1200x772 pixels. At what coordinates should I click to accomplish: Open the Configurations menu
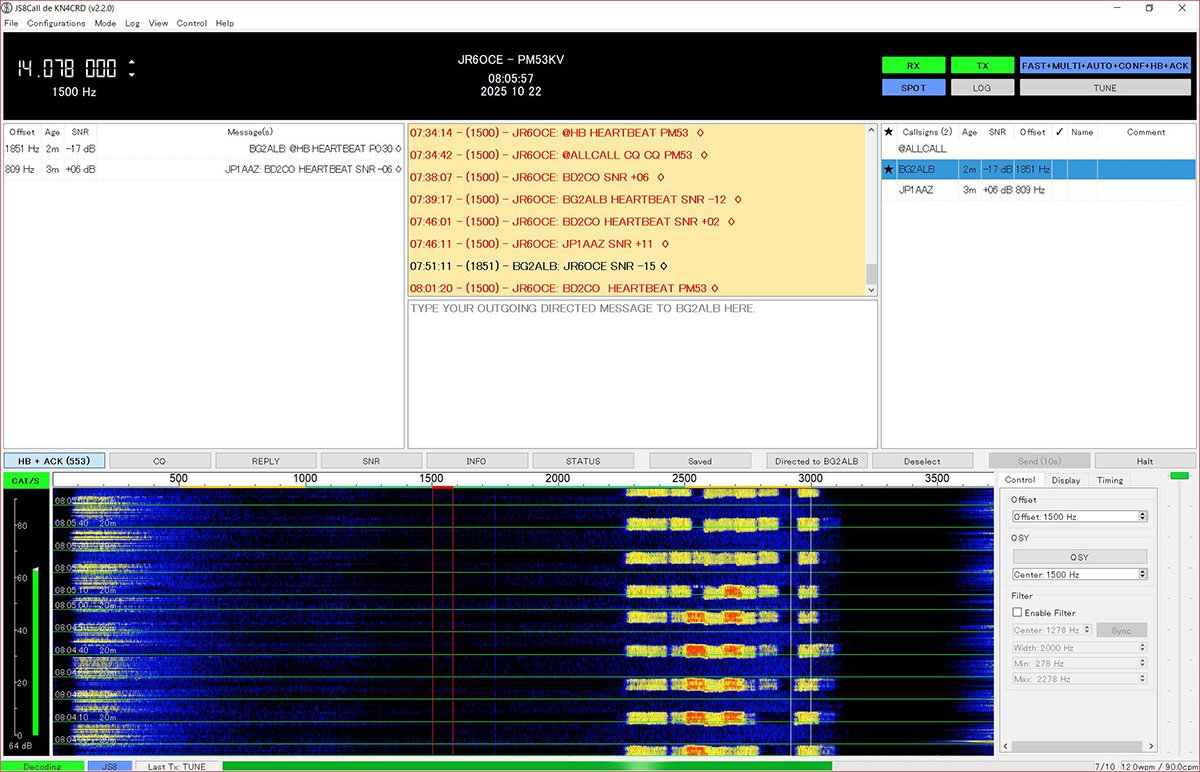click(56, 23)
